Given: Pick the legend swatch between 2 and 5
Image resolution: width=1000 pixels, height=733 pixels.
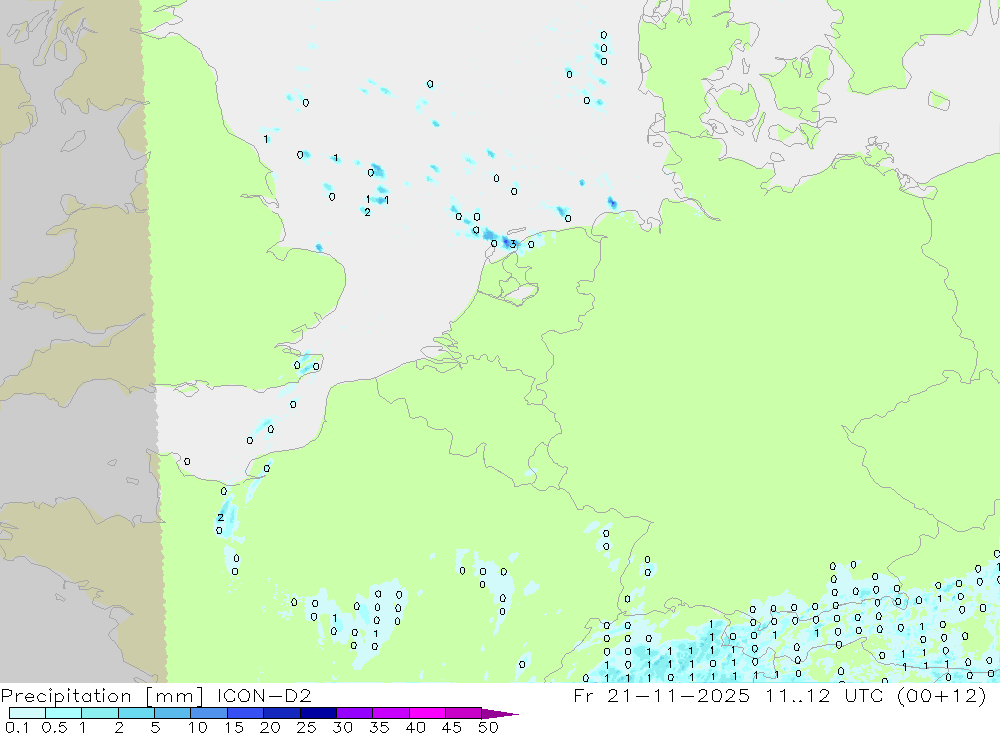Looking at the screenshot, I should point(136,713).
